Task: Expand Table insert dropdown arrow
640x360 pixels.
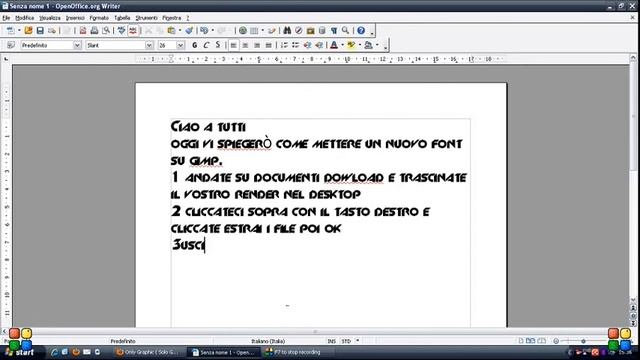Action: point(262,31)
